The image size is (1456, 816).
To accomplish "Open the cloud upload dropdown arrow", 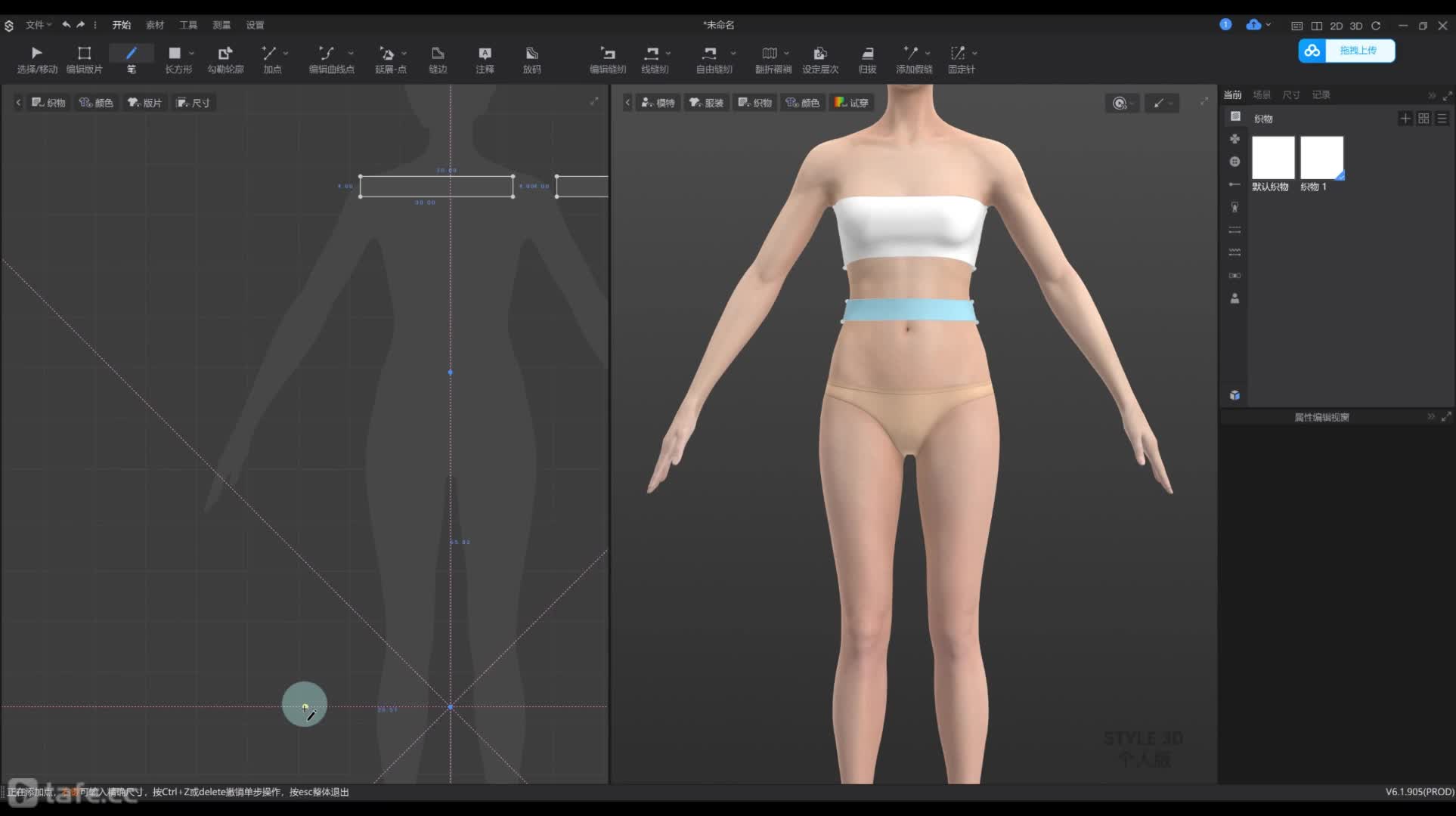I will point(1269,25).
